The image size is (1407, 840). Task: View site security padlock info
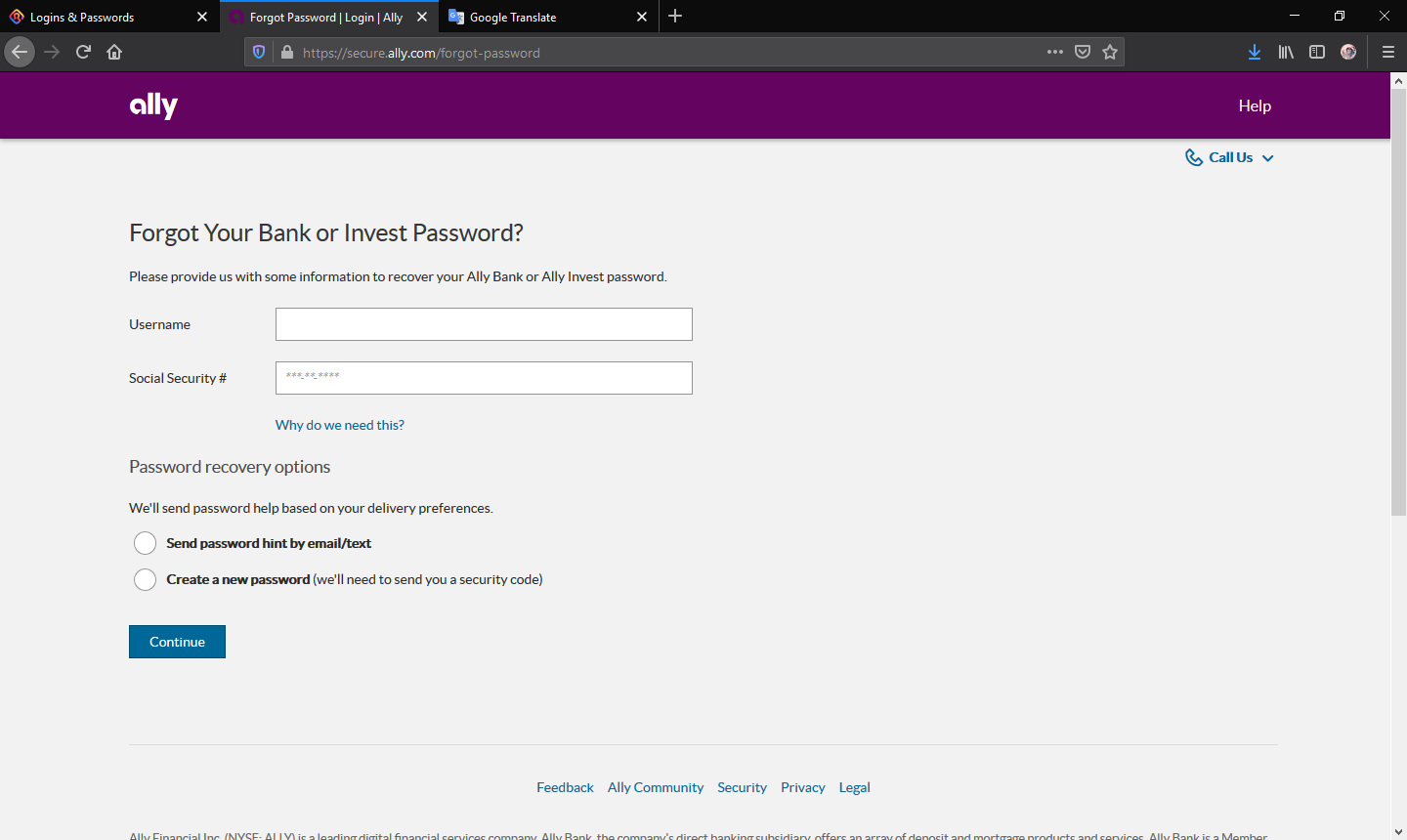286,53
